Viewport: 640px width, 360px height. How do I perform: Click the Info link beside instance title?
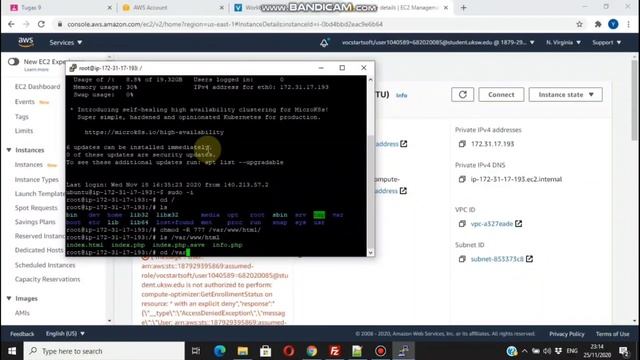tap(402, 95)
